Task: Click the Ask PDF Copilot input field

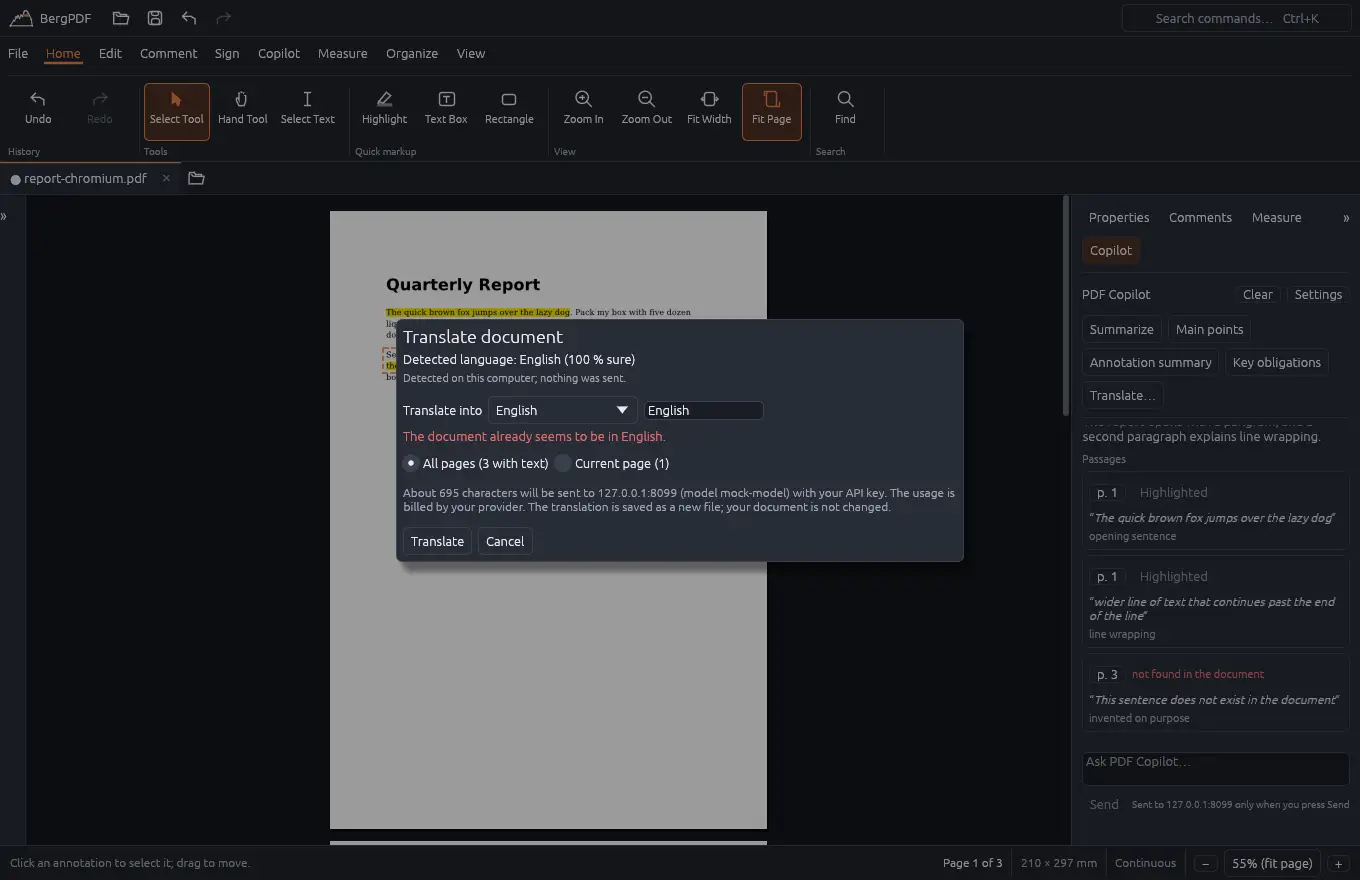Action: coord(1215,768)
